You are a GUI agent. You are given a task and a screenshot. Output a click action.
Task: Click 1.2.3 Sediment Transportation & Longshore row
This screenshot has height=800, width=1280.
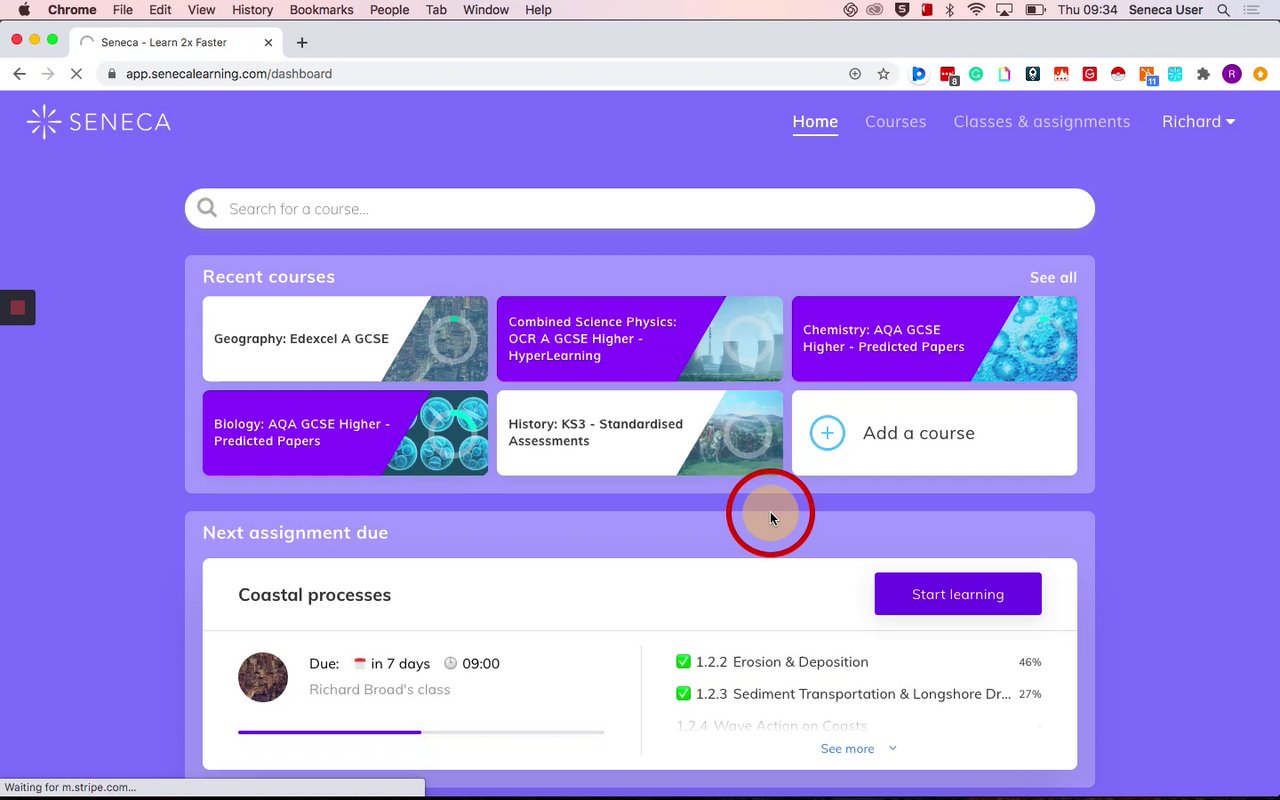point(859,694)
